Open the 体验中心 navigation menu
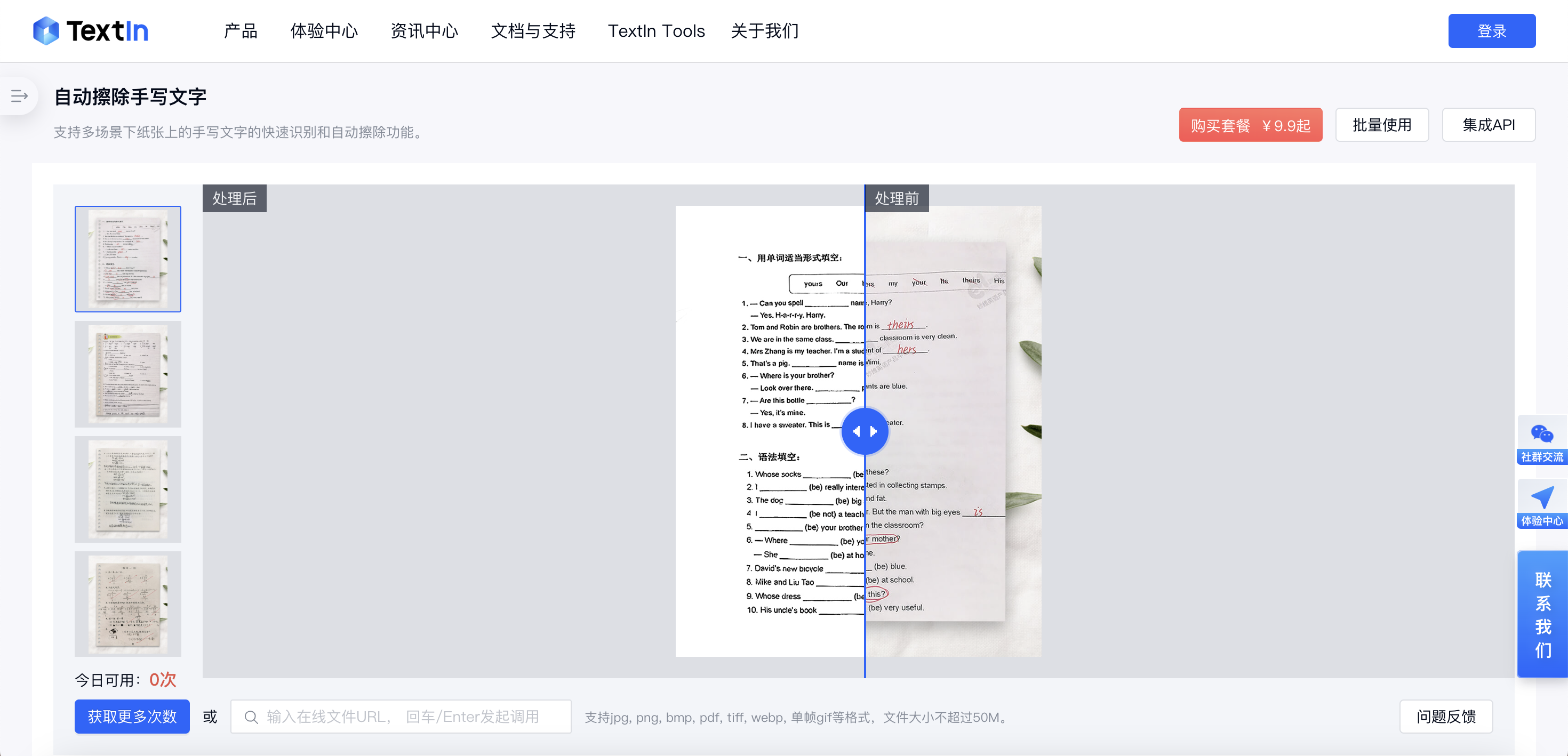1568x756 pixels. 324,31
